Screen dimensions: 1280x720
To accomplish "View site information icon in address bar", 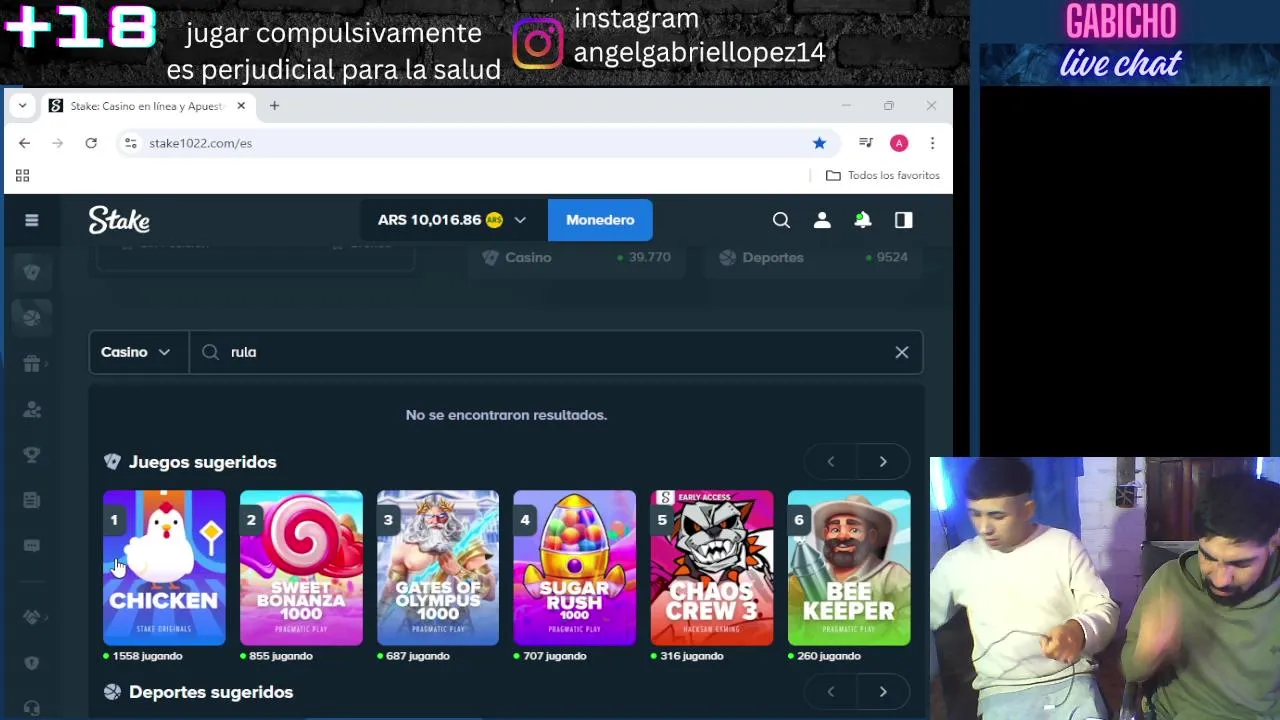I will coord(130,143).
